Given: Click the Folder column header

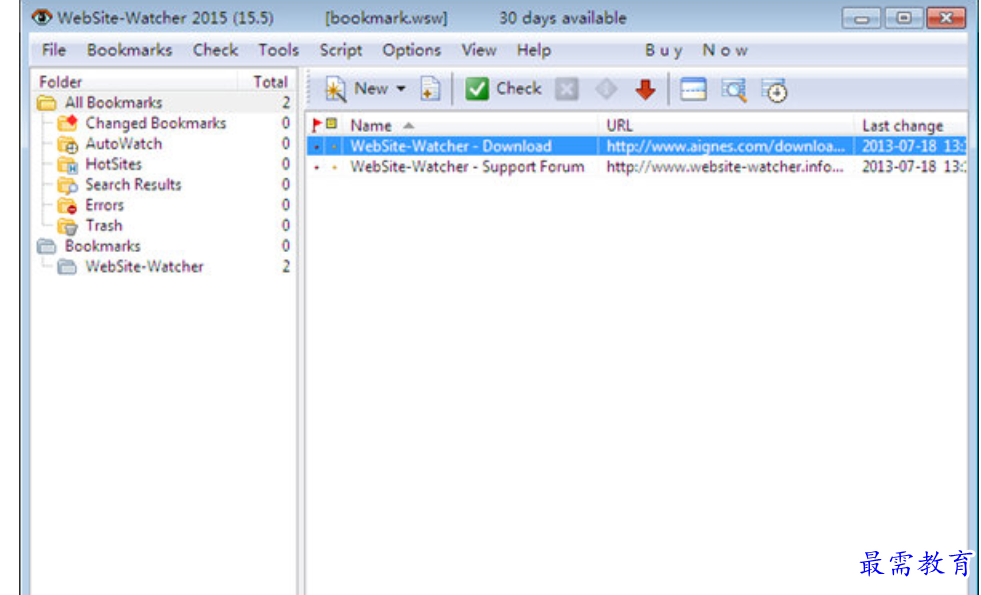Looking at the screenshot, I should pyautogui.click(x=60, y=82).
